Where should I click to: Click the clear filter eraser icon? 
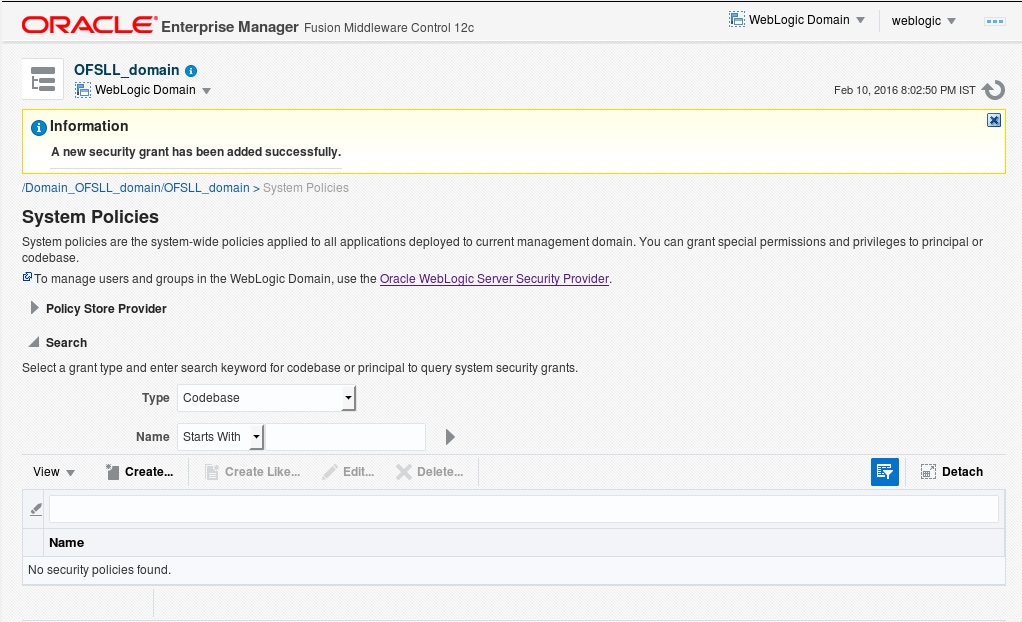36,509
